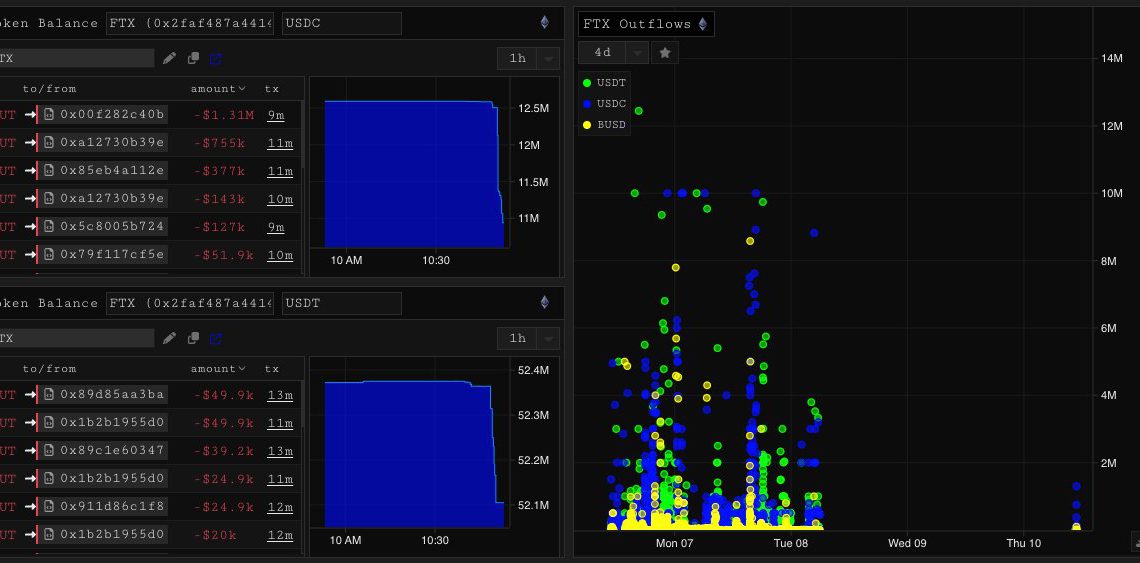
Task: Click Ethereum icon beside FTX Outflows title
Action: [702, 24]
